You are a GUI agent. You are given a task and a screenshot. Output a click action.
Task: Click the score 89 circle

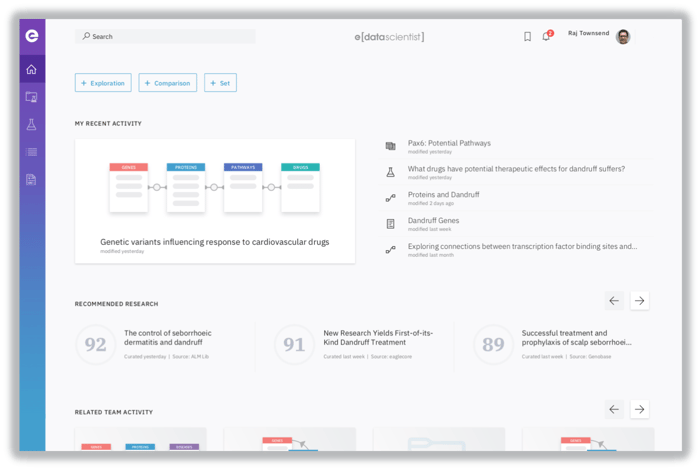click(x=493, y=344)
